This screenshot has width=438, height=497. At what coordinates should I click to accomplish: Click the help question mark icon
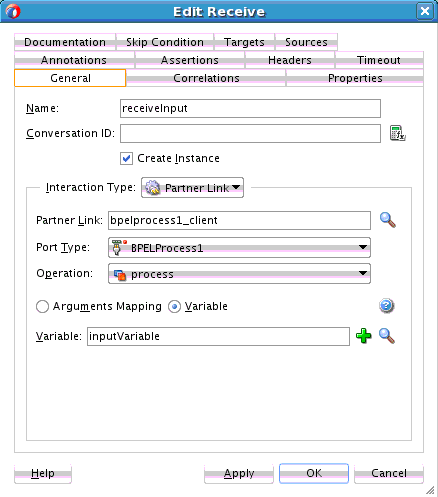coord(386,305)
